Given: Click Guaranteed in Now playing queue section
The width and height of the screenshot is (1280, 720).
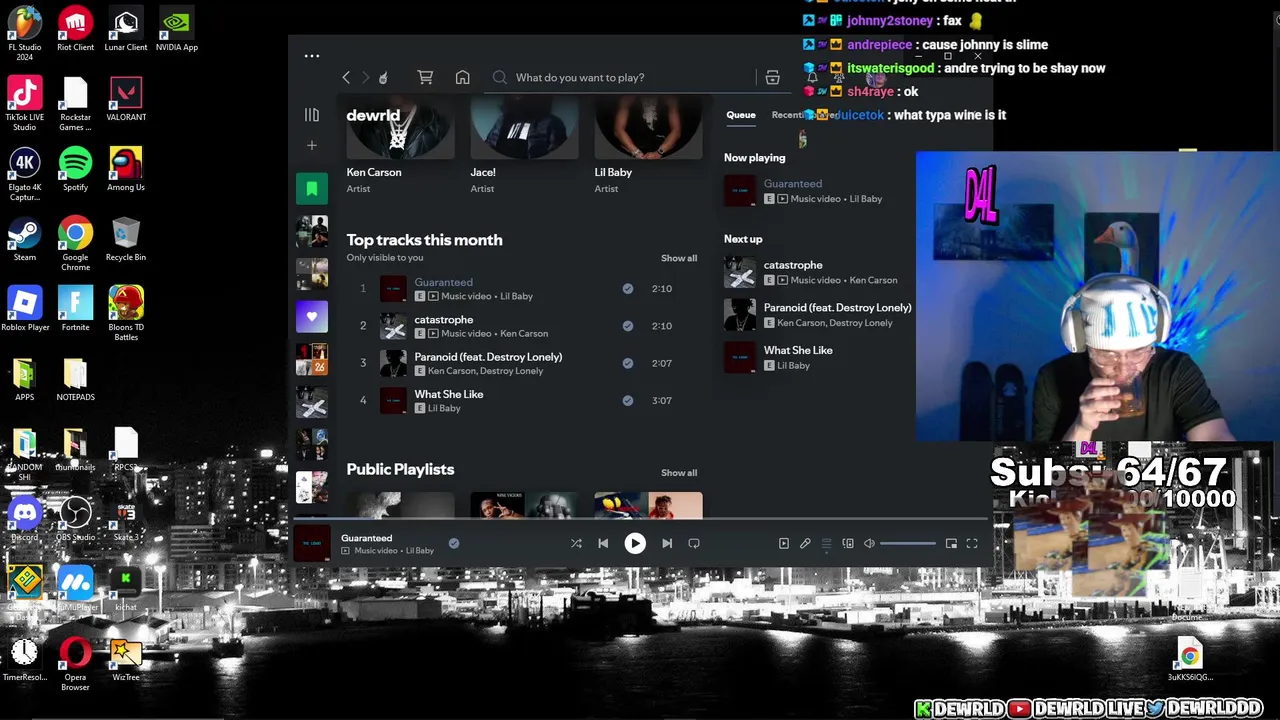Looking at the screenshot, I should point(793,184).
